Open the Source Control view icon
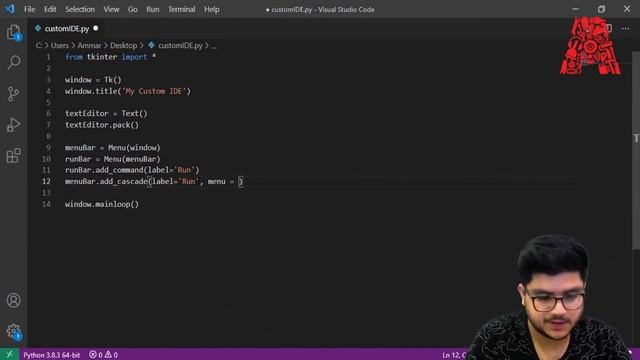 tap(13, 94)
